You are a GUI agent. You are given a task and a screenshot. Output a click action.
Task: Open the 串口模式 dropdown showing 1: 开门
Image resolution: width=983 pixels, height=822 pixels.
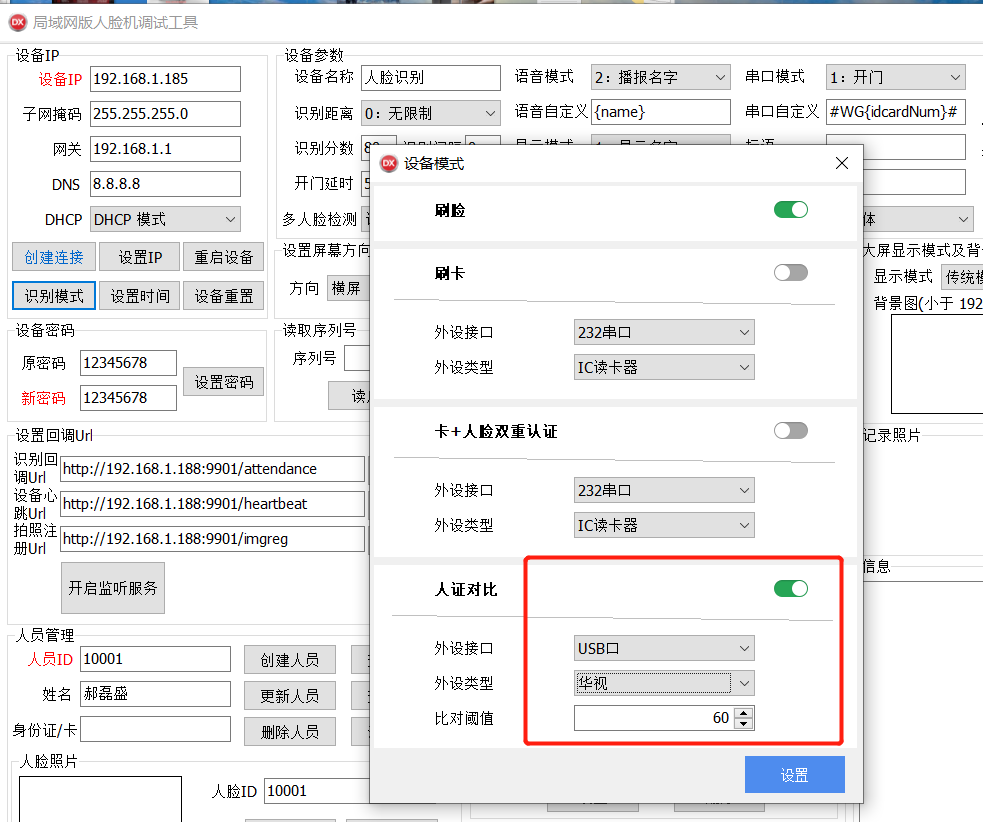(894, 77)
